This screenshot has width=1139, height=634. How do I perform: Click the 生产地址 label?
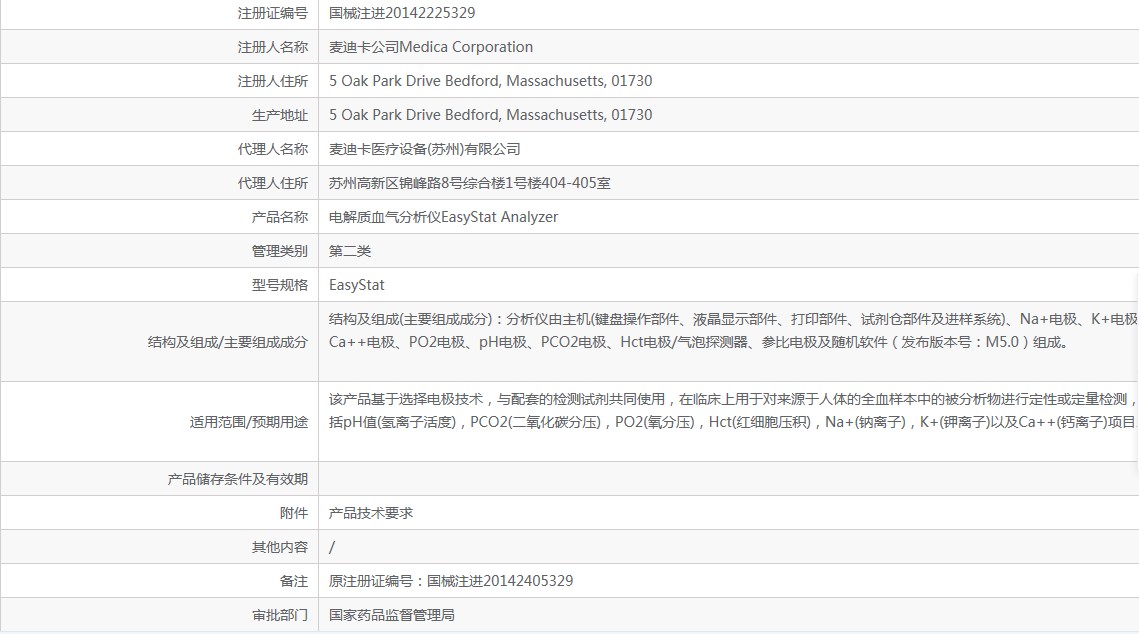tap(280, 115)
